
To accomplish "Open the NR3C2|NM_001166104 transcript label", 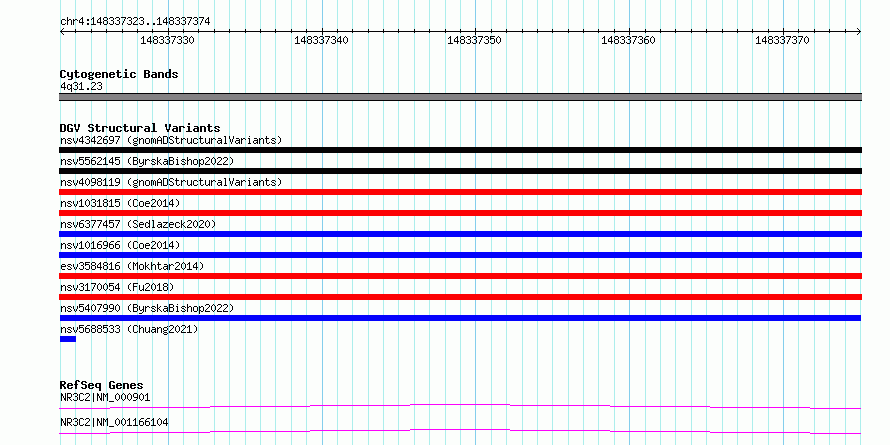I will click(114, 422).
